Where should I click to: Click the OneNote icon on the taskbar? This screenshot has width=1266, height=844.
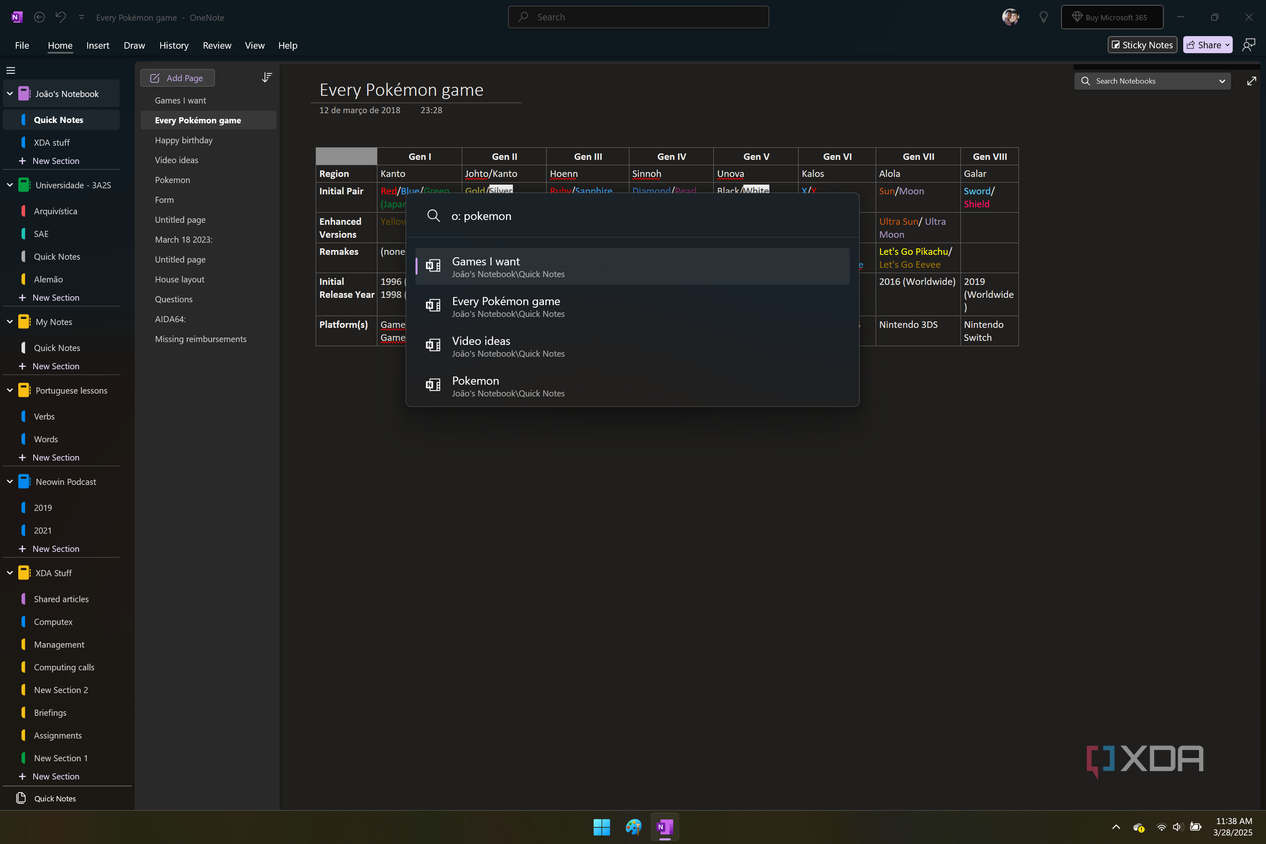point(664,827)
